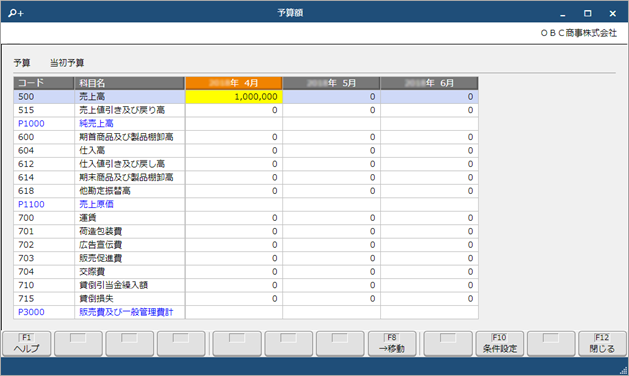Click the 売上高 account name
The image size is (629, 376).
pyautogui.click(x=92, y=97)
